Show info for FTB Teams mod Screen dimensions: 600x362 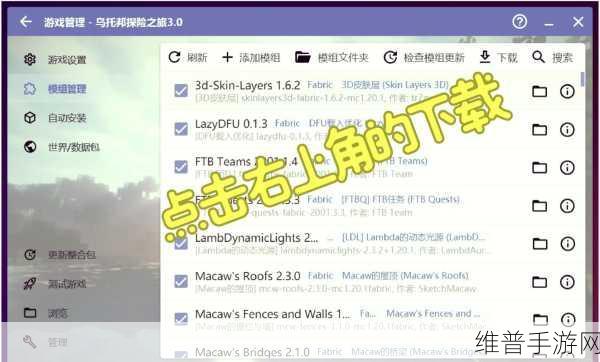coord(567,167)
